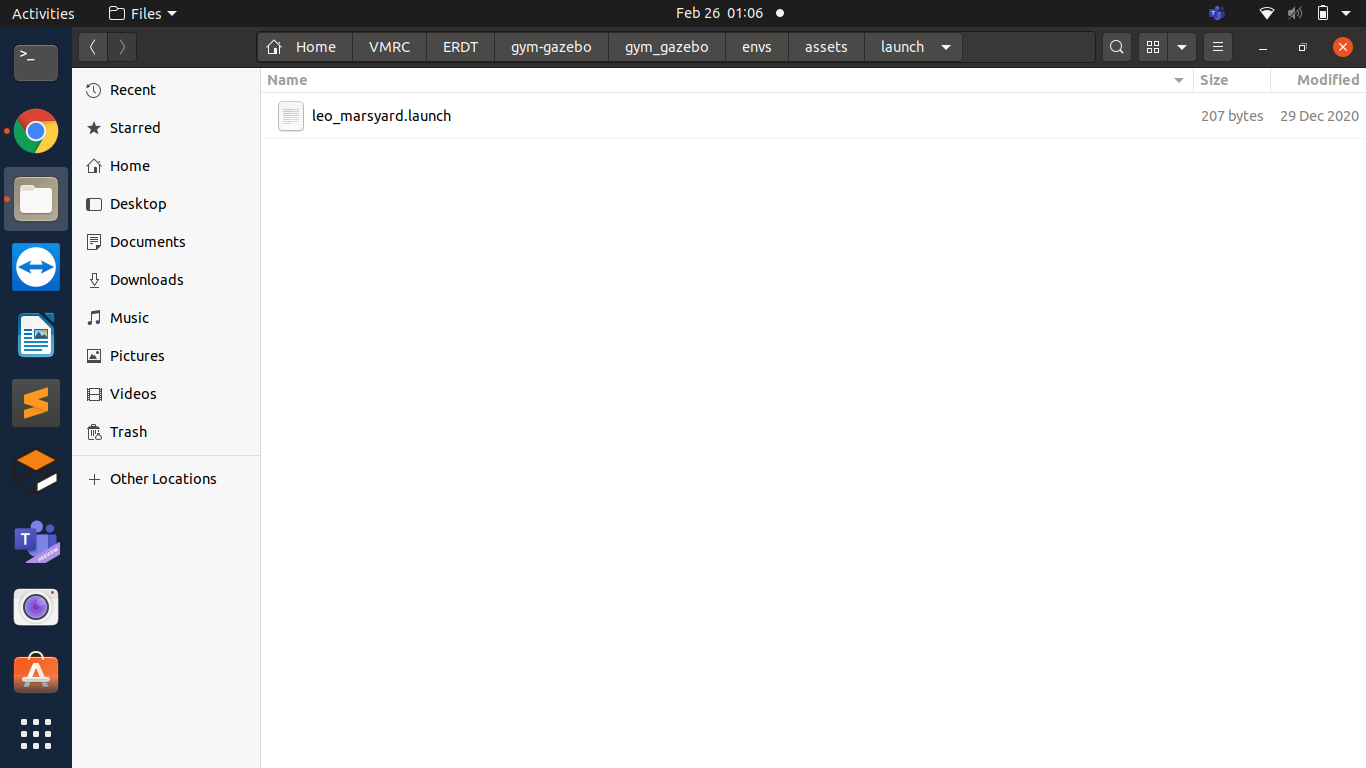The width and height of the screenshot is (1366, 768).
Task: Navigate to Home in path bar
Action: pos(304,47)
